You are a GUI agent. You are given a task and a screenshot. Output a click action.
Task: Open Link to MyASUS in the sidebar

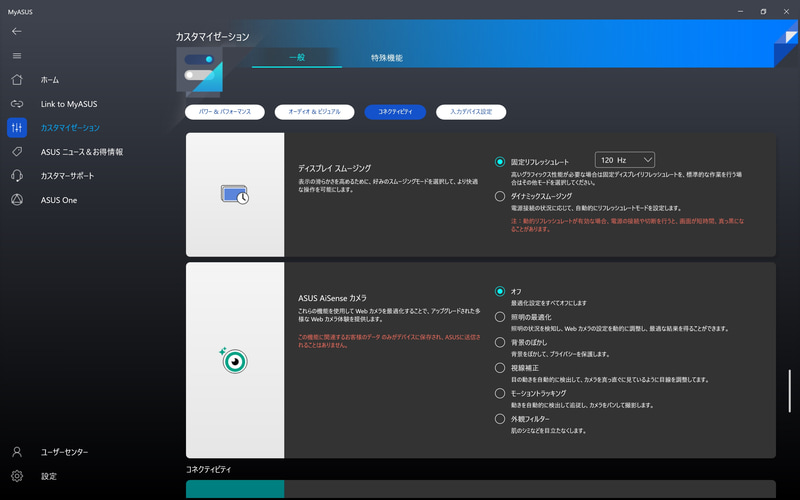[69, 104]
